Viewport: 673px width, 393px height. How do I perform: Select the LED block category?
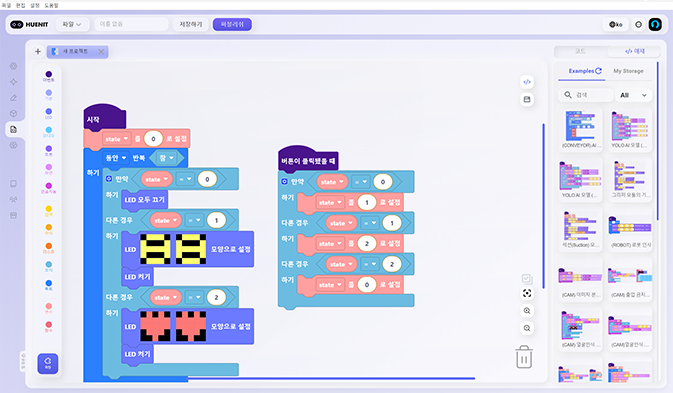coord(49,113)
